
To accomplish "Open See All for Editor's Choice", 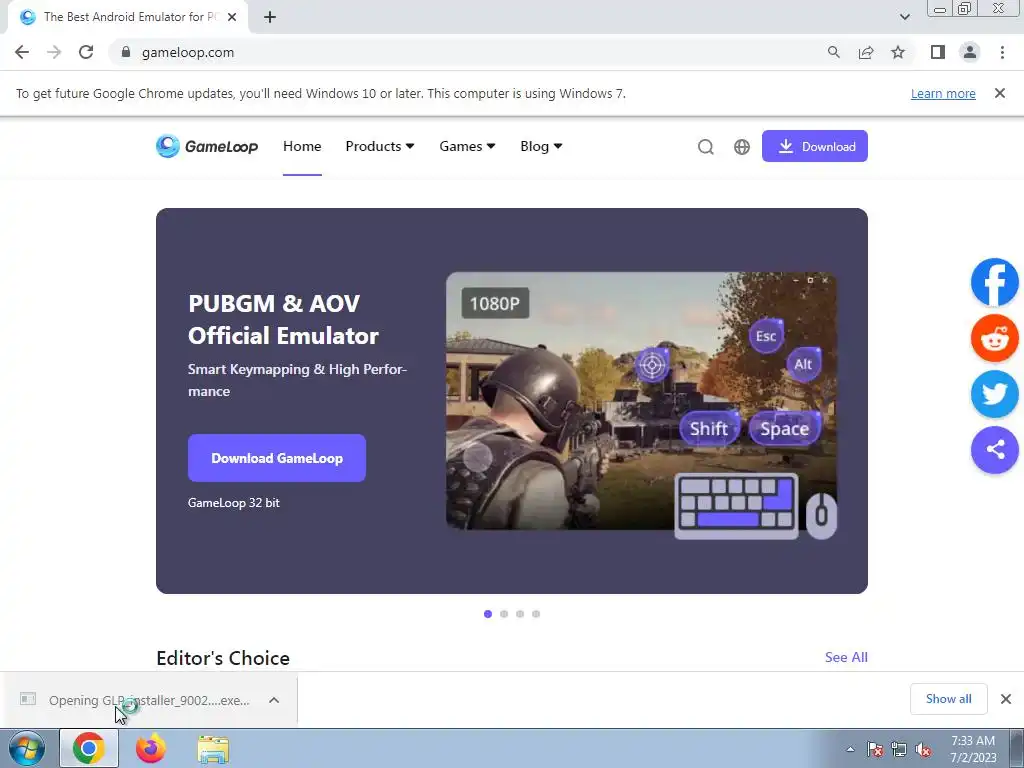I will 846,657.
